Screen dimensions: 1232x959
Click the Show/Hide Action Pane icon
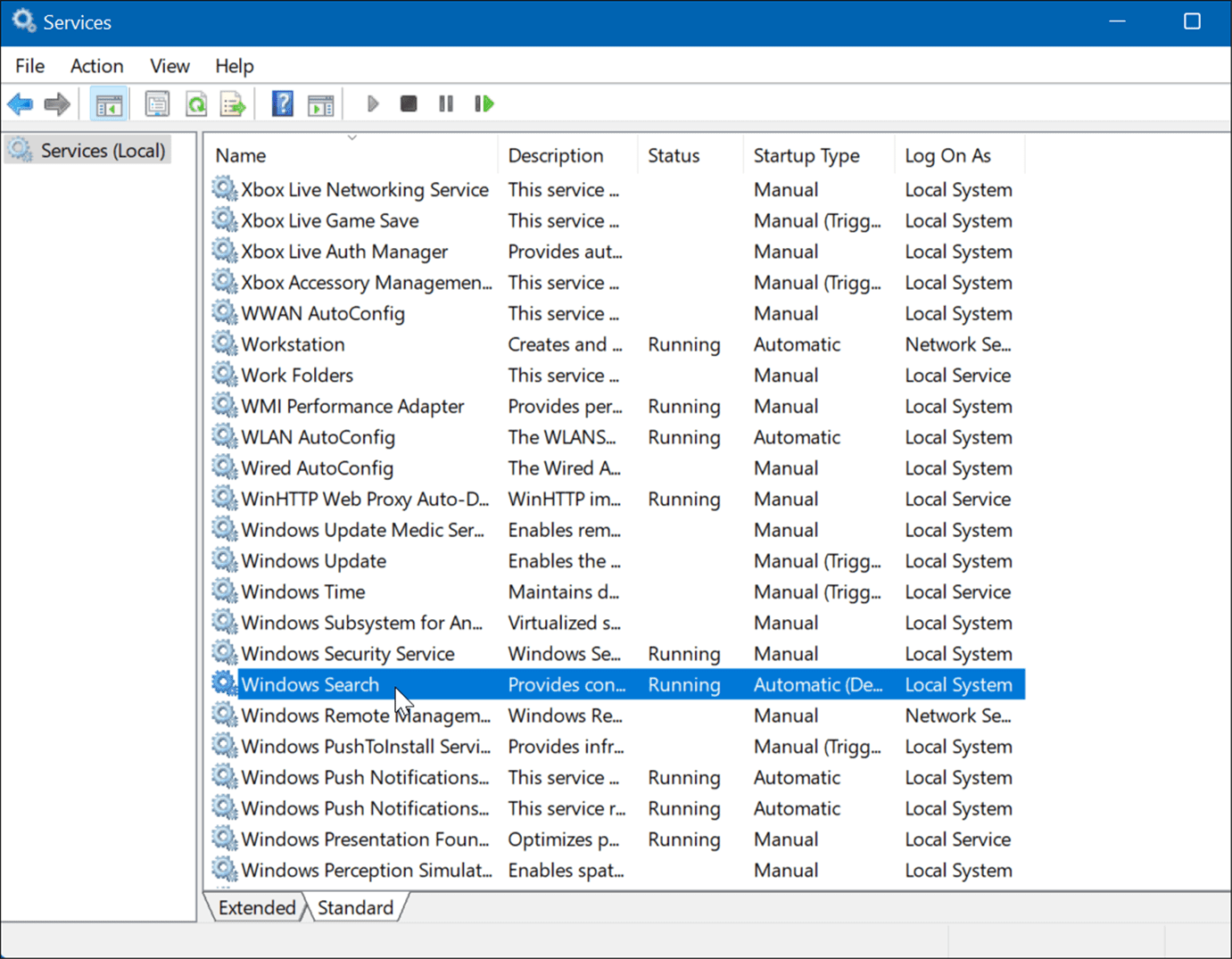point(320,104)
